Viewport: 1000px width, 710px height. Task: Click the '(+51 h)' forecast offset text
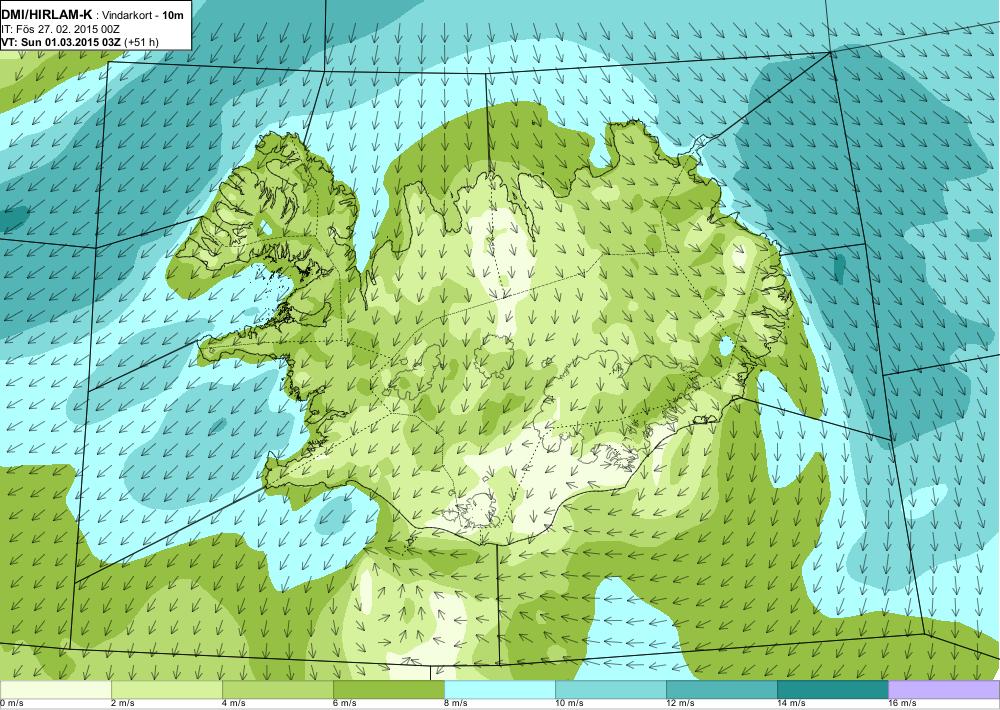(142, 42)
